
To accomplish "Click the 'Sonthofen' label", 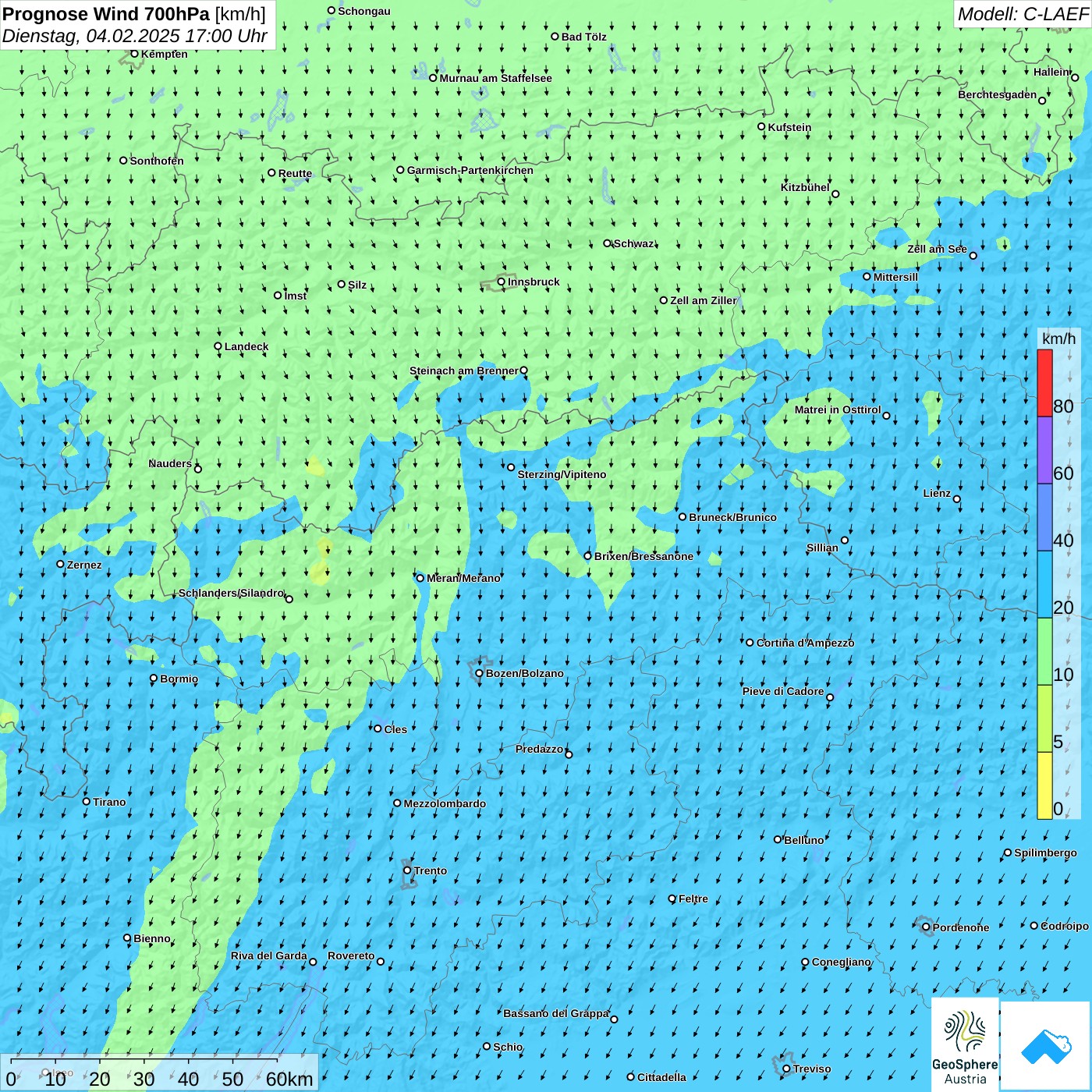I will tap(157, 161).
